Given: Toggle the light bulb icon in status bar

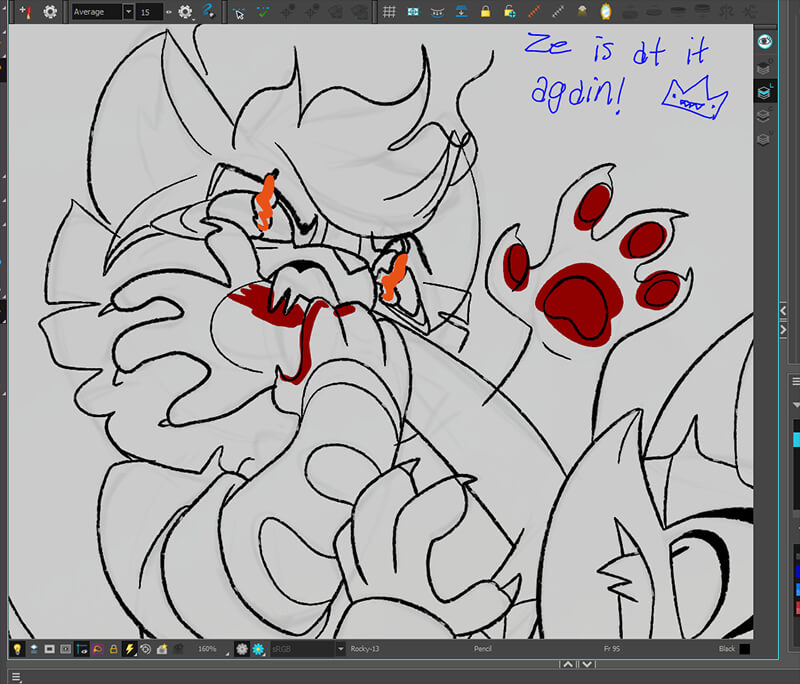Looking at the screenshot, I should pos(17,649).
